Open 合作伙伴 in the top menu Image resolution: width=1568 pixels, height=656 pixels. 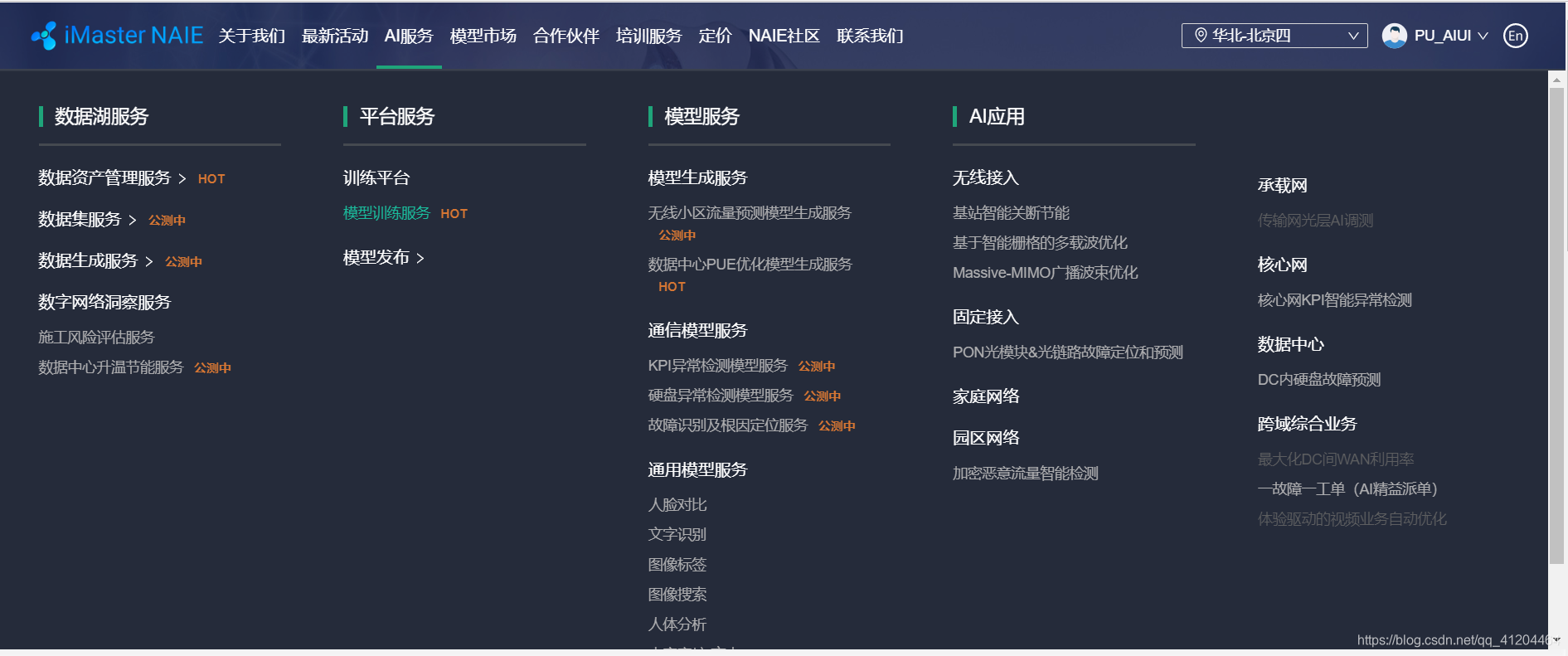click(566, 36)
